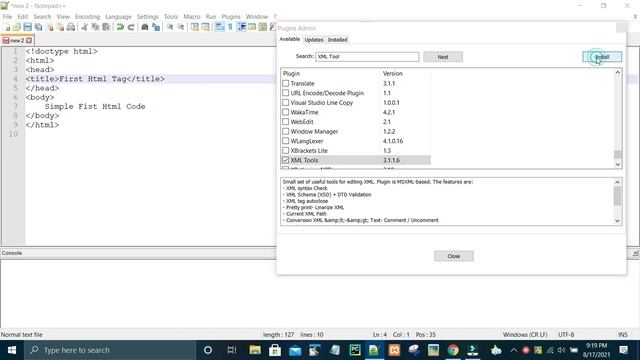Click the Replace toolbar icon
The image size is (640, 360).
pyautogui.click(x=156, y=27)
